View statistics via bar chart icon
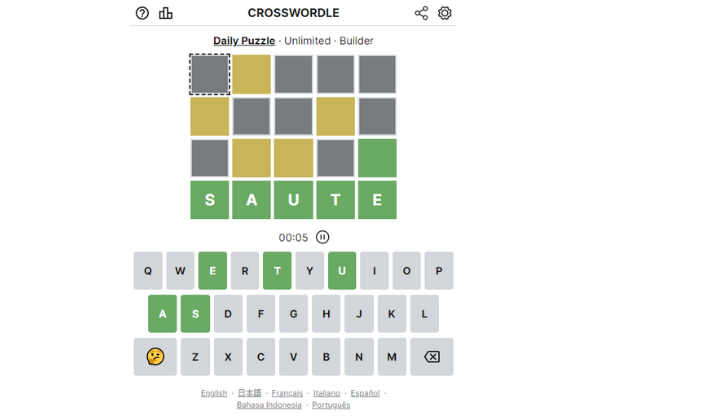715x420 pixels. [166, 13]
